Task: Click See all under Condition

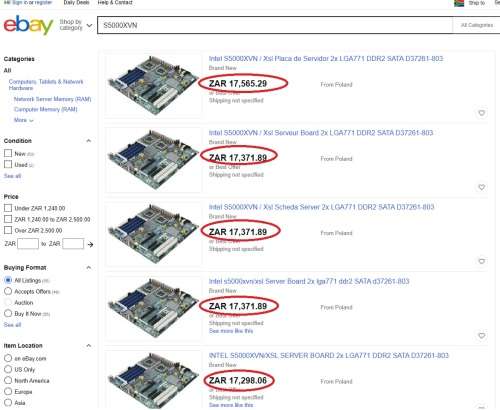Action: tap(12, 176)
